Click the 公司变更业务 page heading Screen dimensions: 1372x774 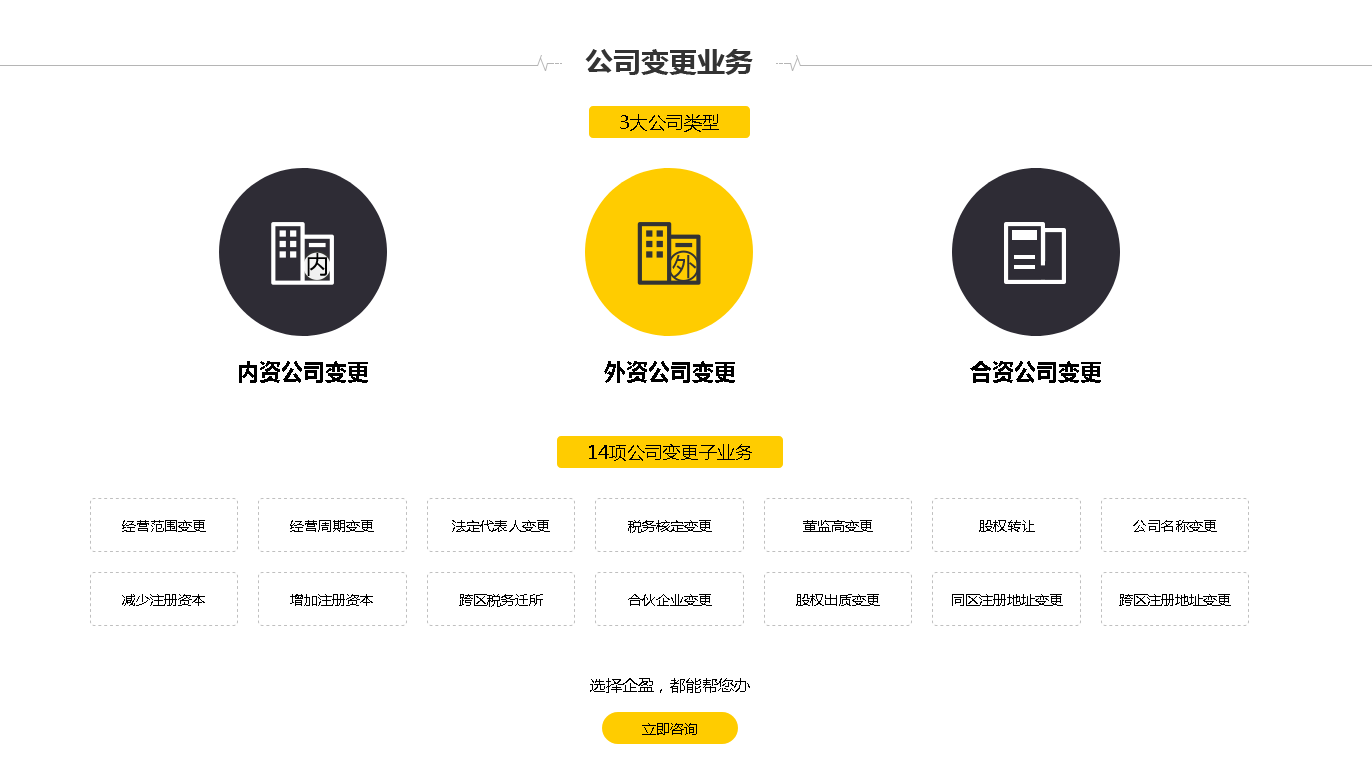click(x=669, y=63)
